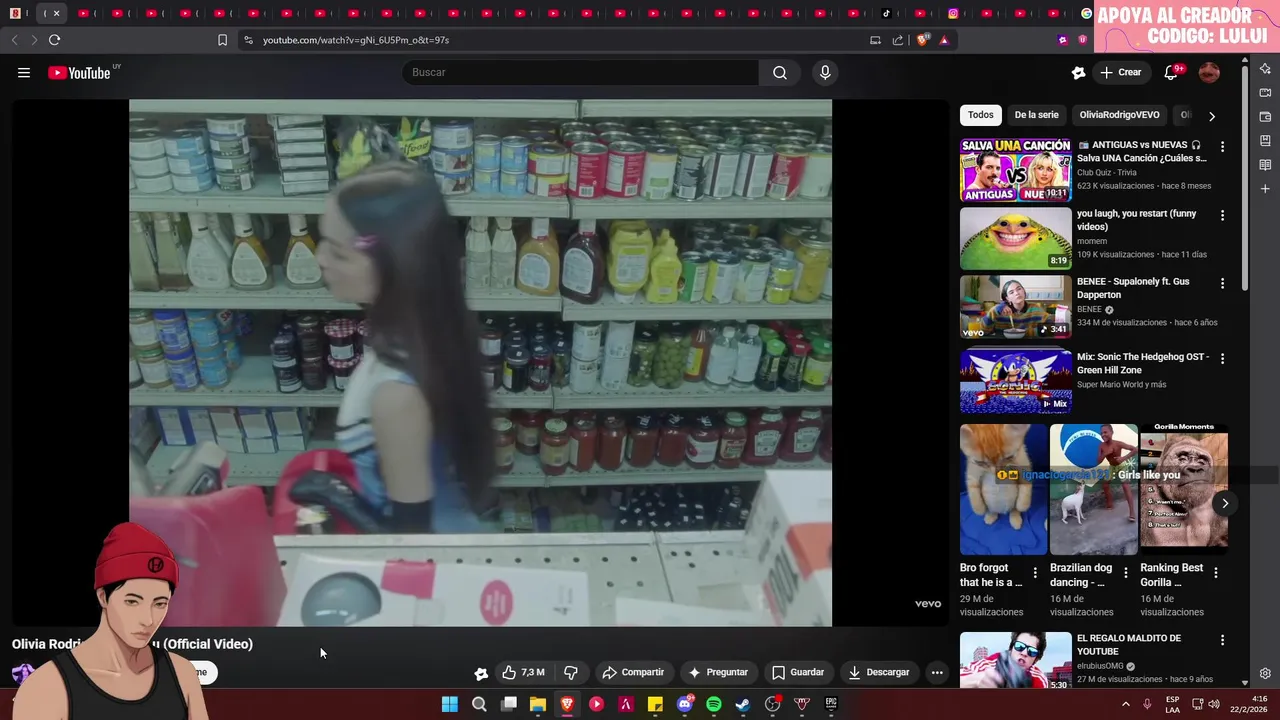
Task: Open Discord from the taskbar
Action: (x=685, y=704)
